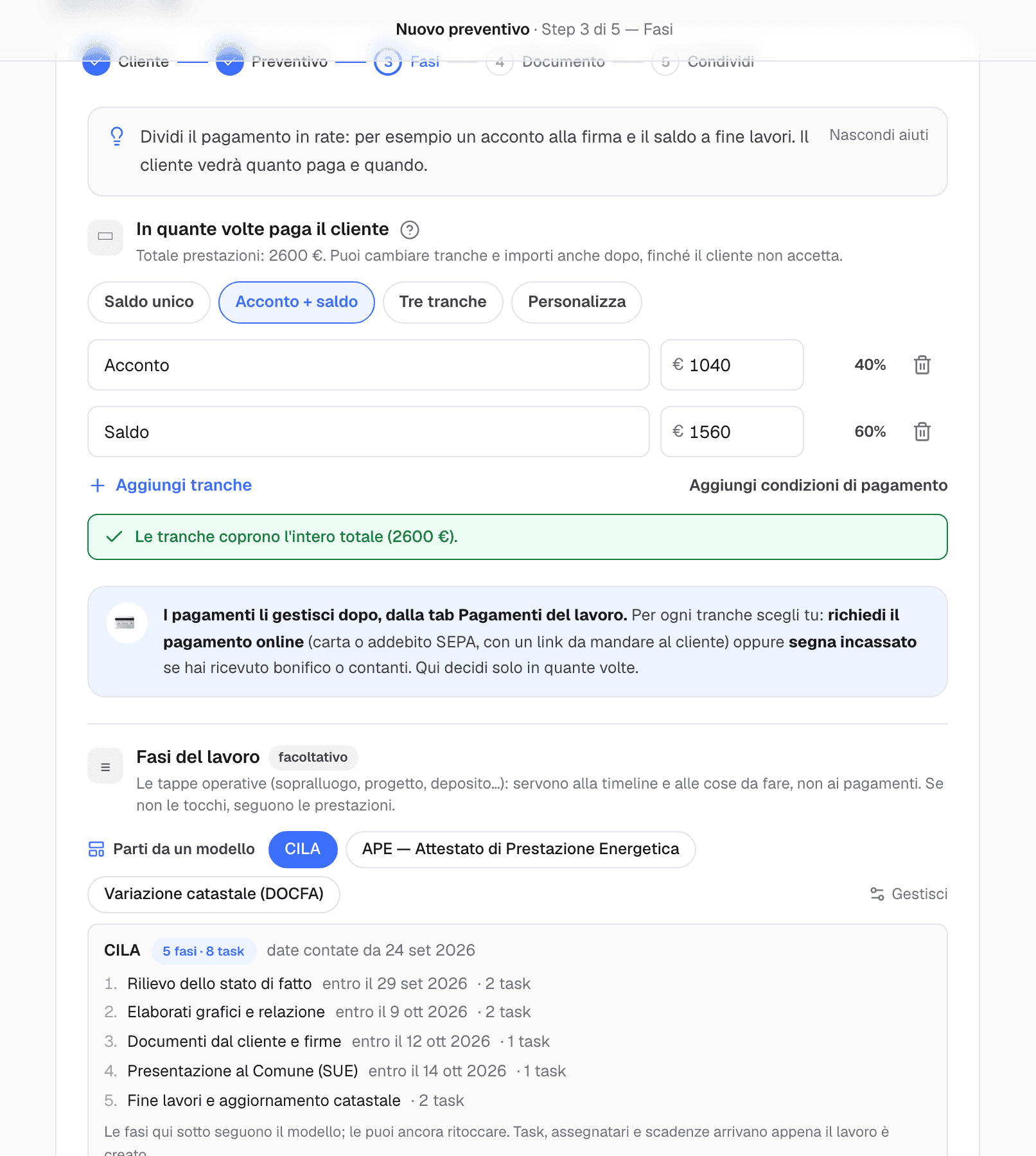Select Saldo unico payment option
Viewport: 1036px width, 1156px height.
149,302
